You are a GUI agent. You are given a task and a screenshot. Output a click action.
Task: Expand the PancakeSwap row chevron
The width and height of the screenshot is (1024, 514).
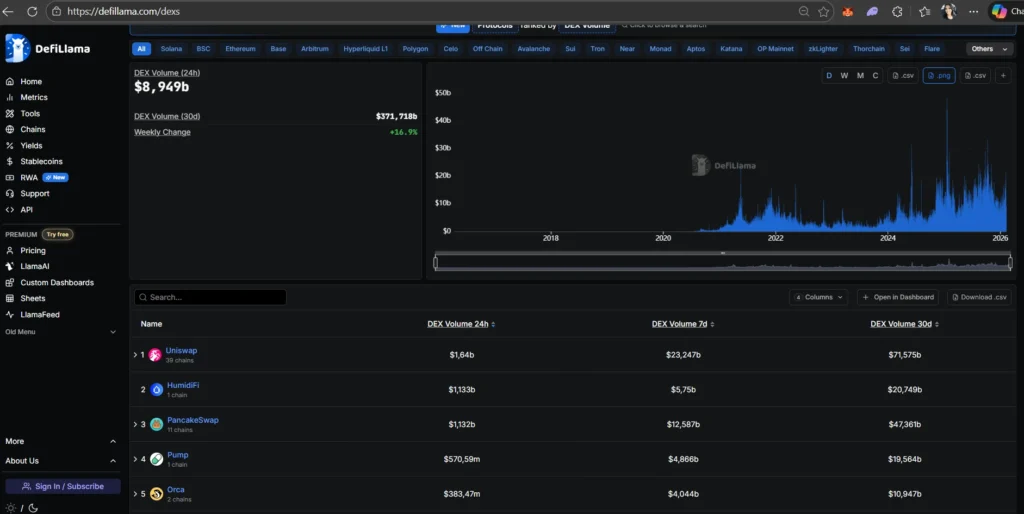pos(135,425)
